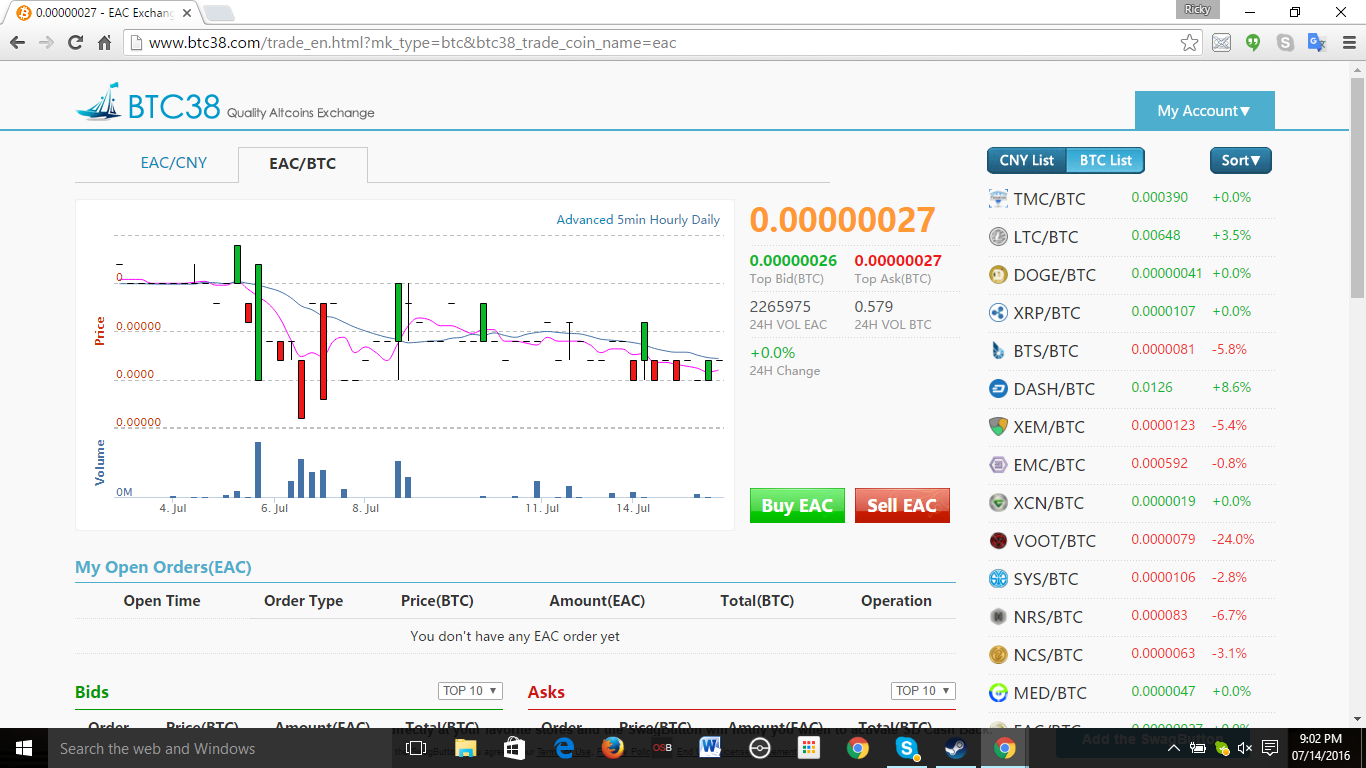The height and width of the screenshot is (768, 1366).
Task: Reload the current page
Action: pos(75,43)
